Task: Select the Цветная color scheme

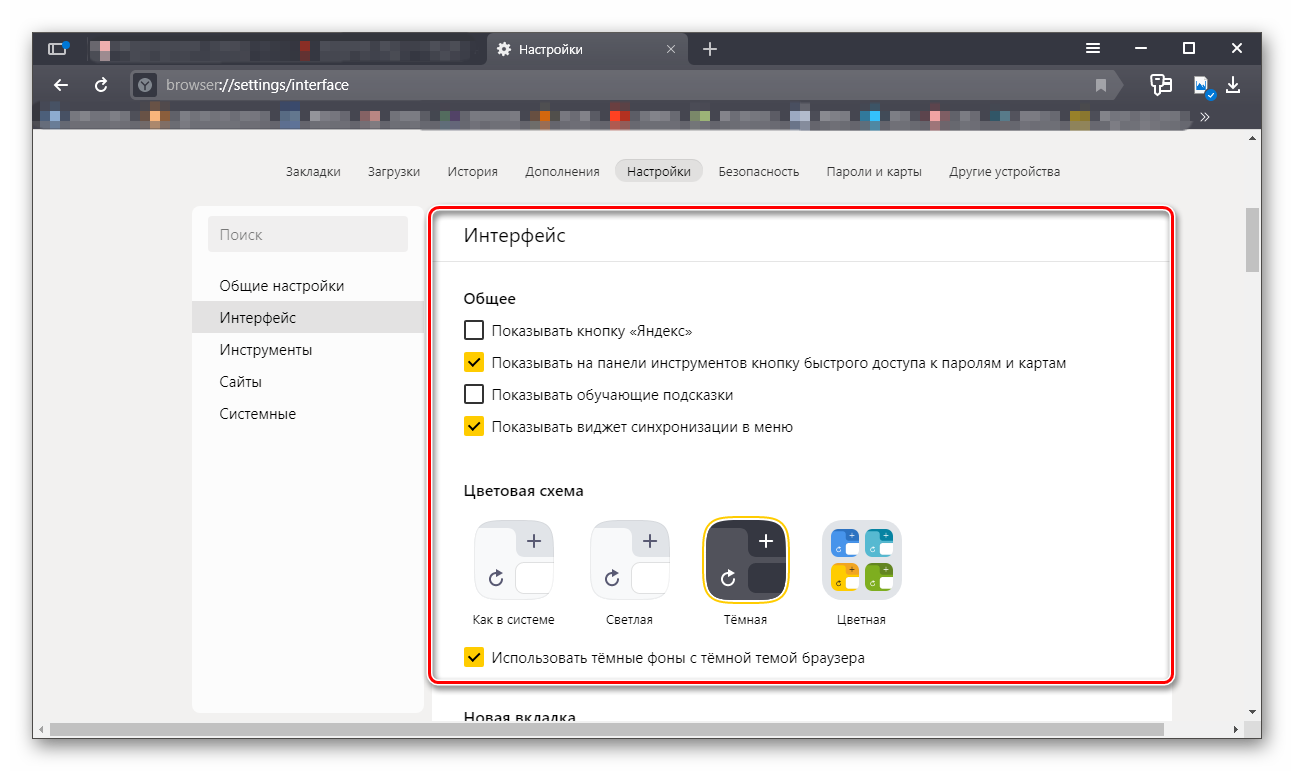Action: (x=861, y=561)
